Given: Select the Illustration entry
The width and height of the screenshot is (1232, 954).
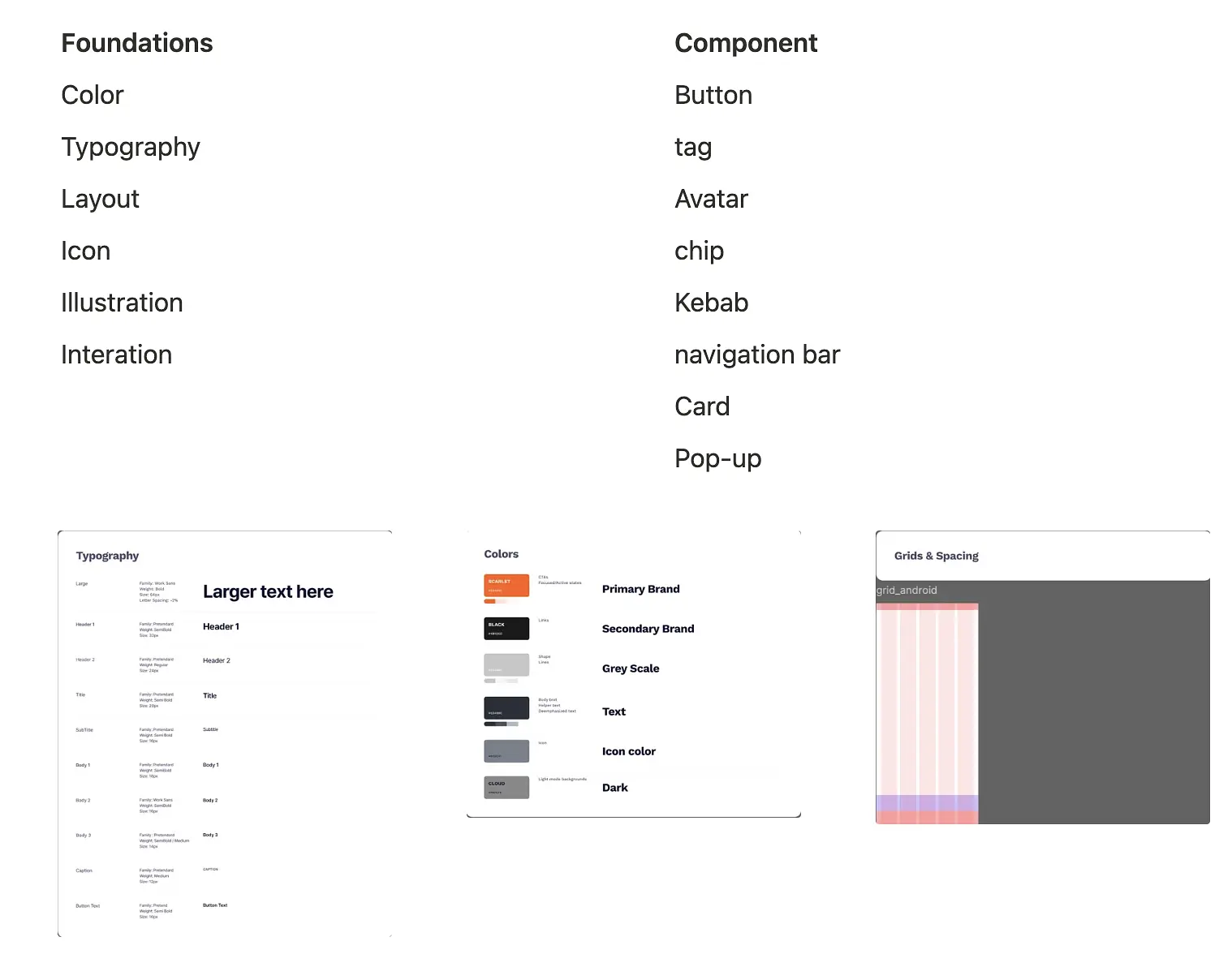Looking at the screenshot, I should pos(123,303).
